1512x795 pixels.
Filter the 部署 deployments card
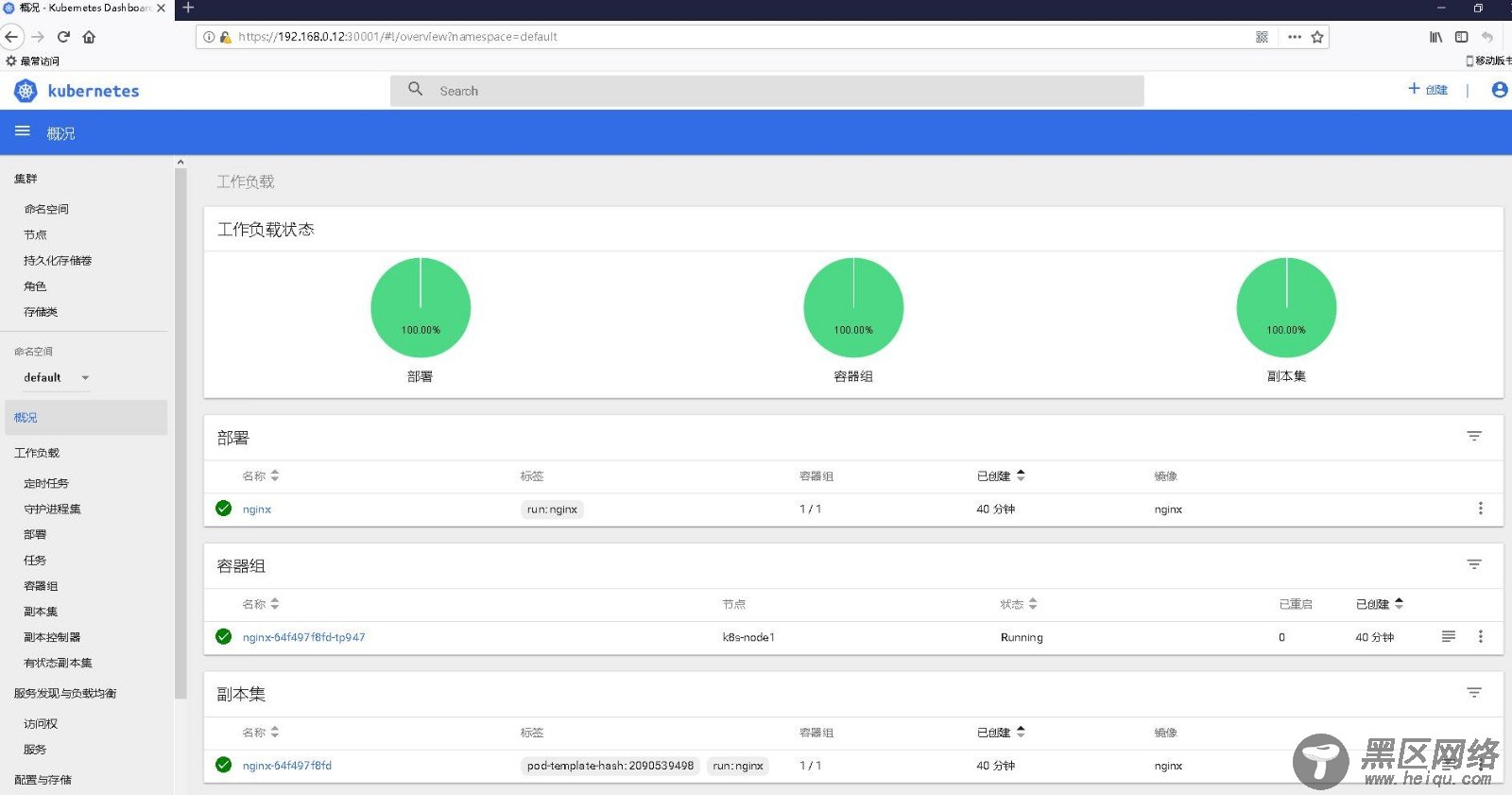pos(1474,437)
